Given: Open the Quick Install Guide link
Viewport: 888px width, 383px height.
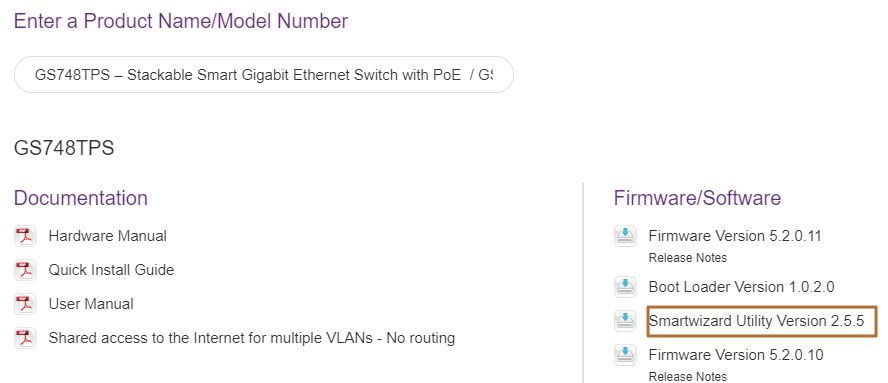Looking at the screenshot, I should tap(111, 270).
